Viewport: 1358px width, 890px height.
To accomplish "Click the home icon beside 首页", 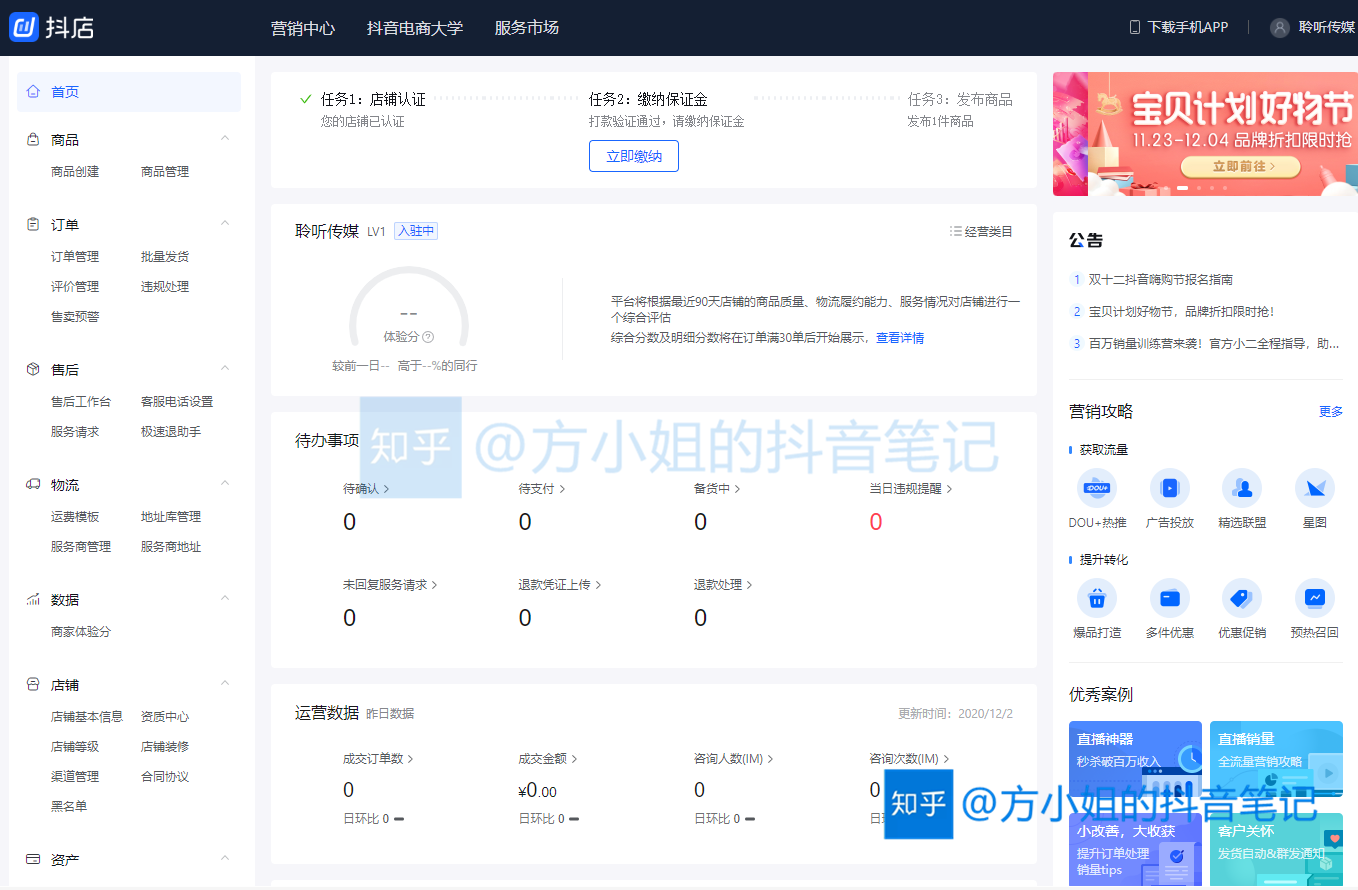I will point(33,92).
